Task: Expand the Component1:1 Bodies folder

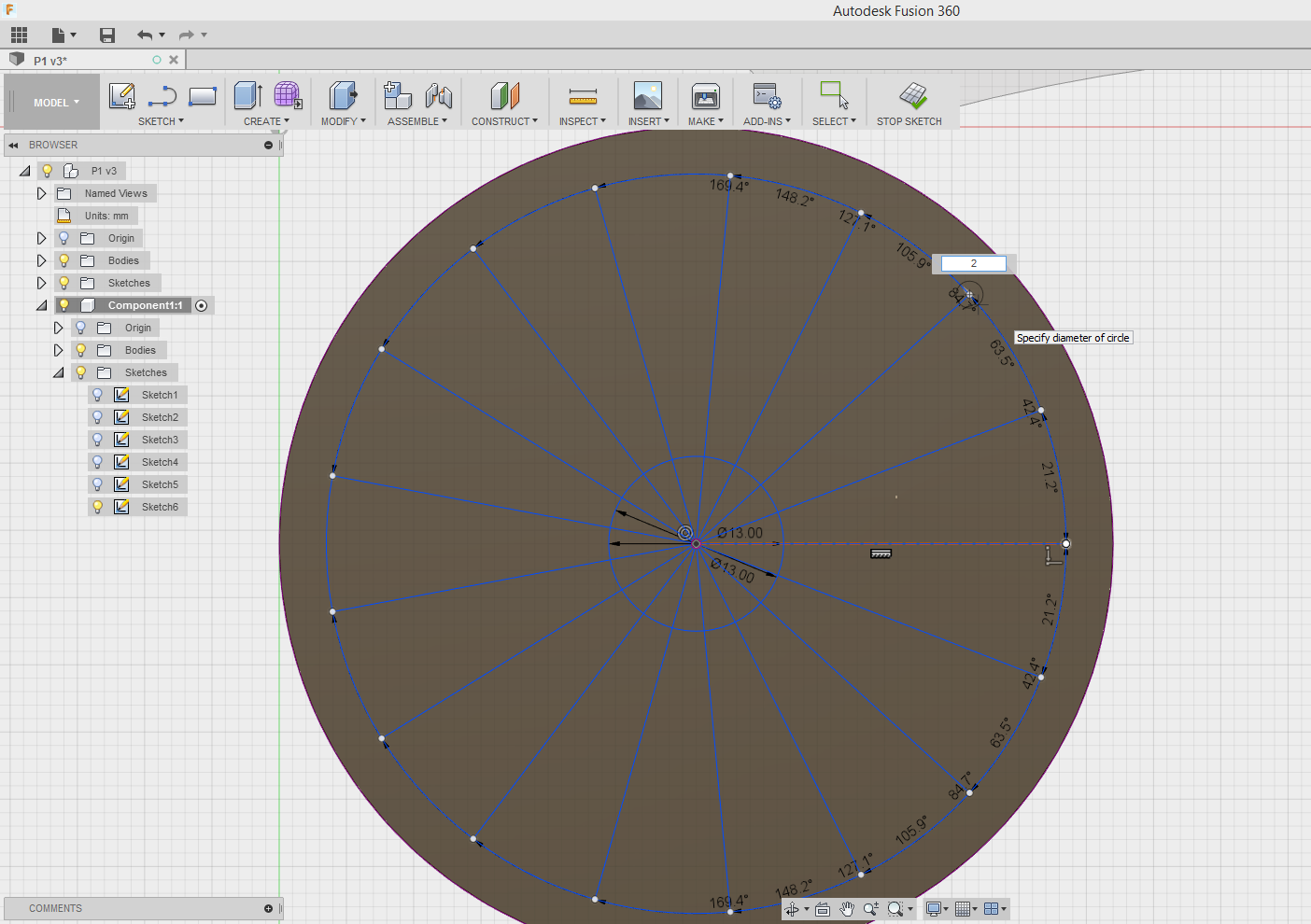Action: [58, 350]
